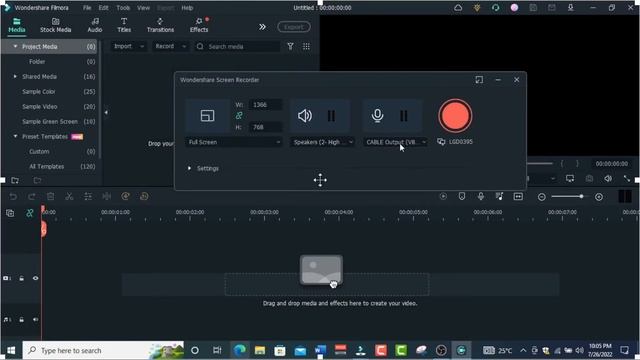Open the Record dropdown
The width and height of the screenshot is (640, 360).
coord(170,47)
